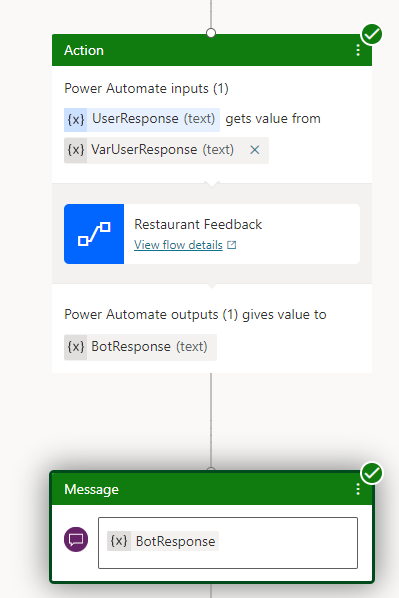
Task: Click the purple chat bubble message icon
Action: [x=76, y=539]
